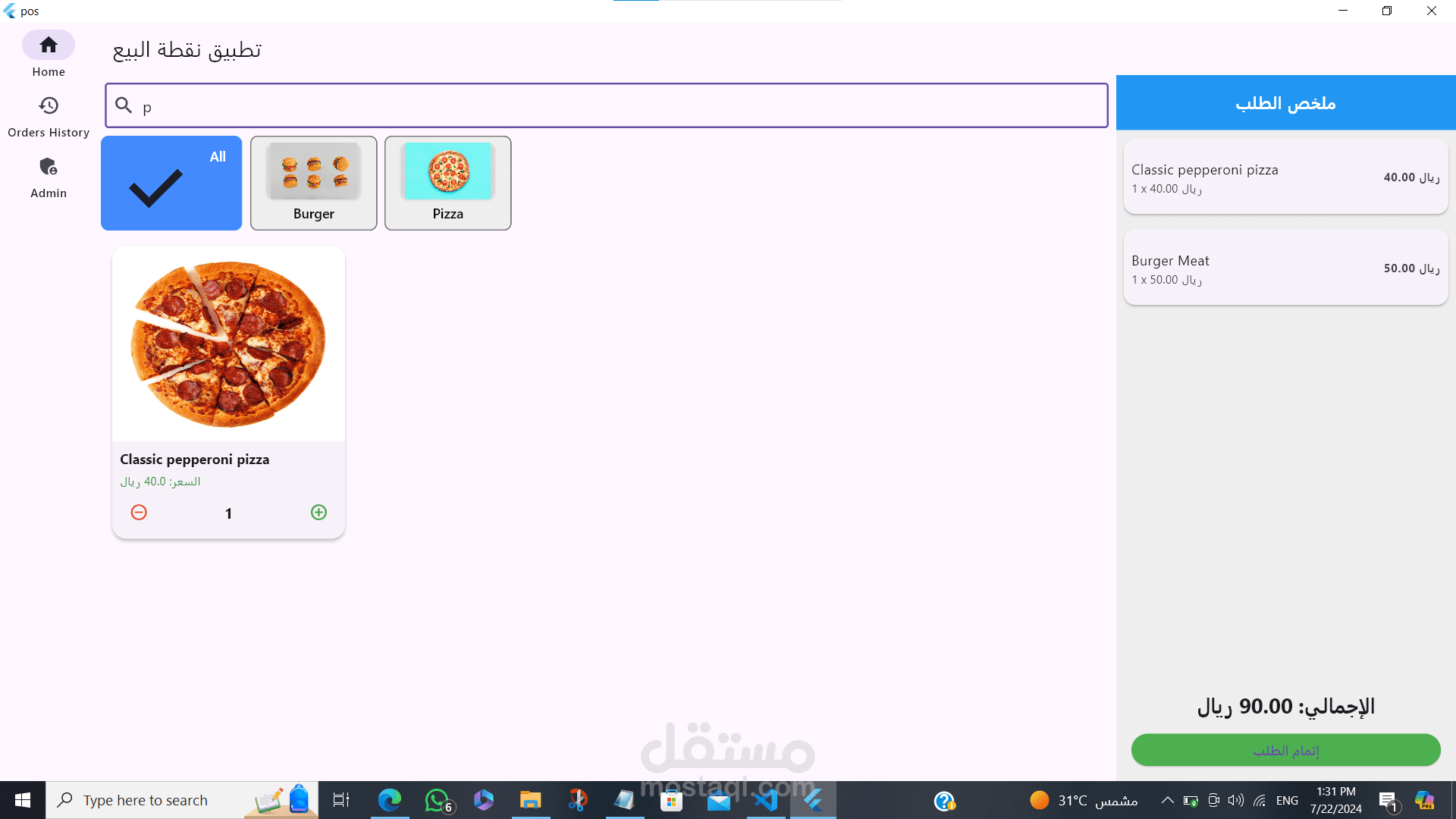Click the green complete order button
This screenshot has width=1456, height=819.
click(1285, 750)
